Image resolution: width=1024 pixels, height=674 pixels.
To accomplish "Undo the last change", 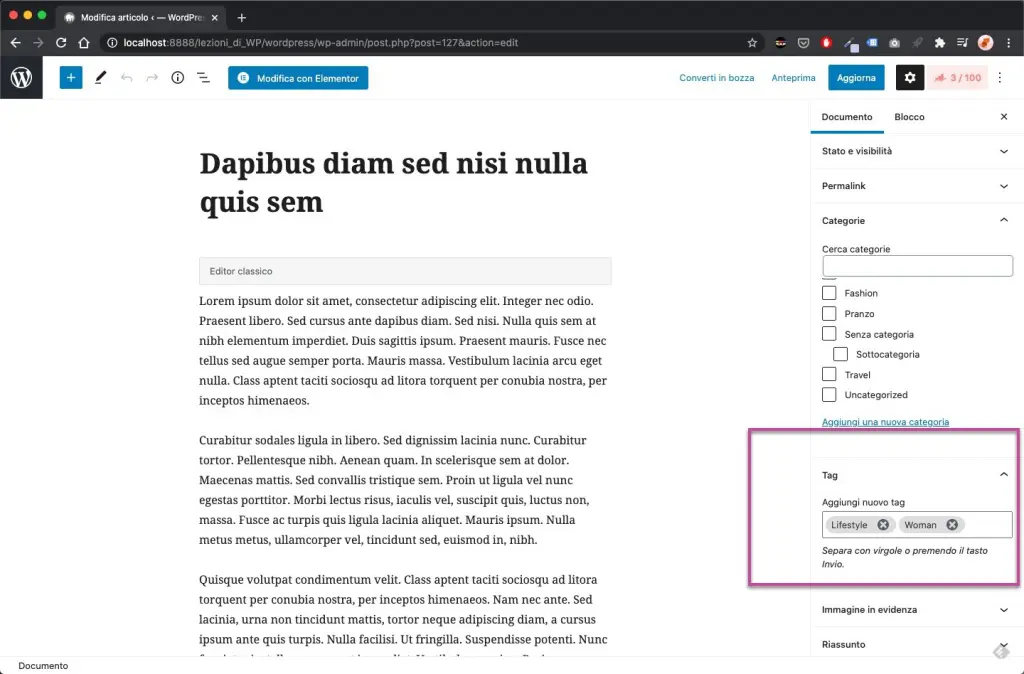I will [x=126, y=78].
